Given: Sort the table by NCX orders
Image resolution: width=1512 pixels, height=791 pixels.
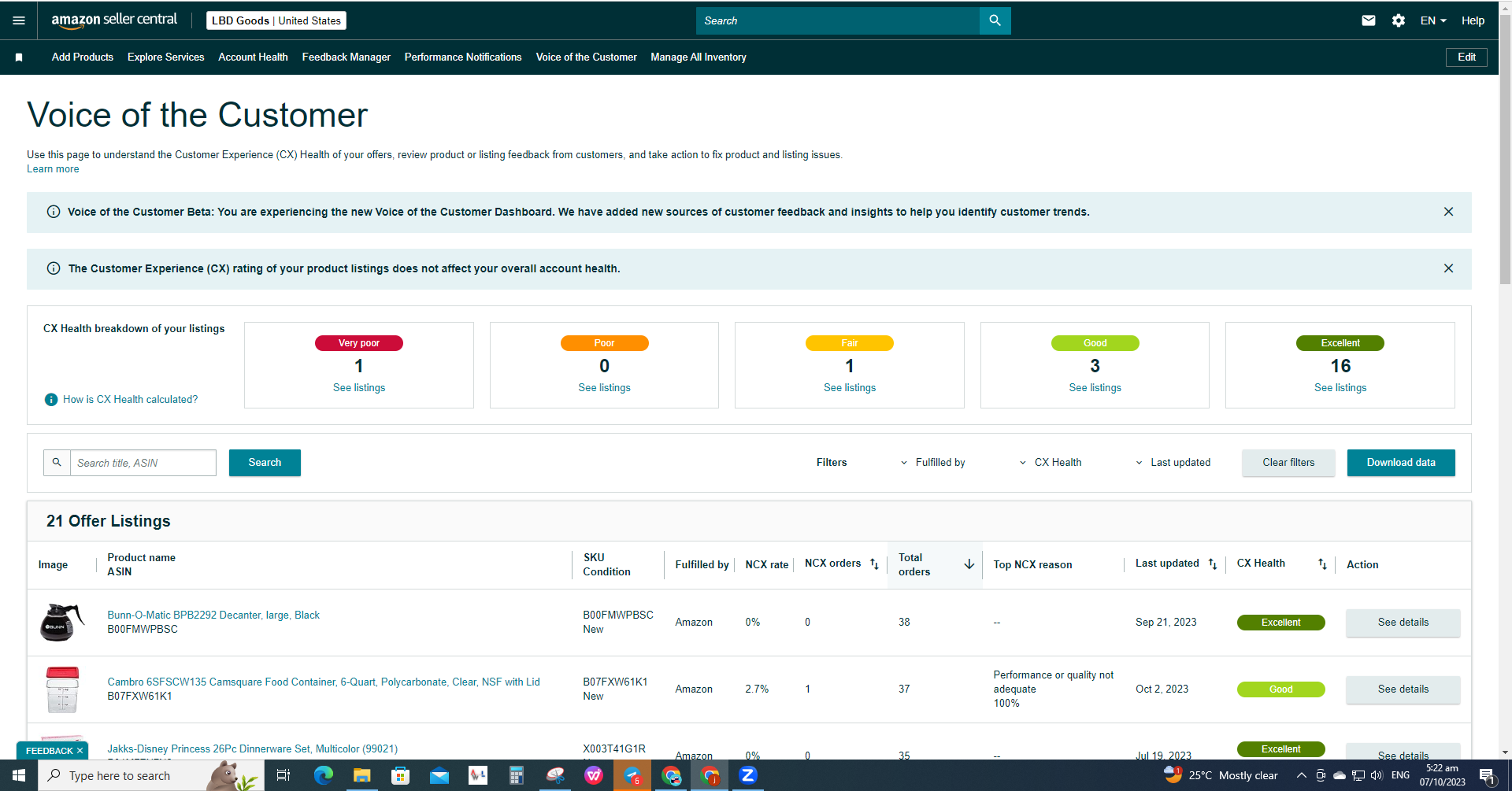Looking at the screenshot, I should [x=874, y=564].
